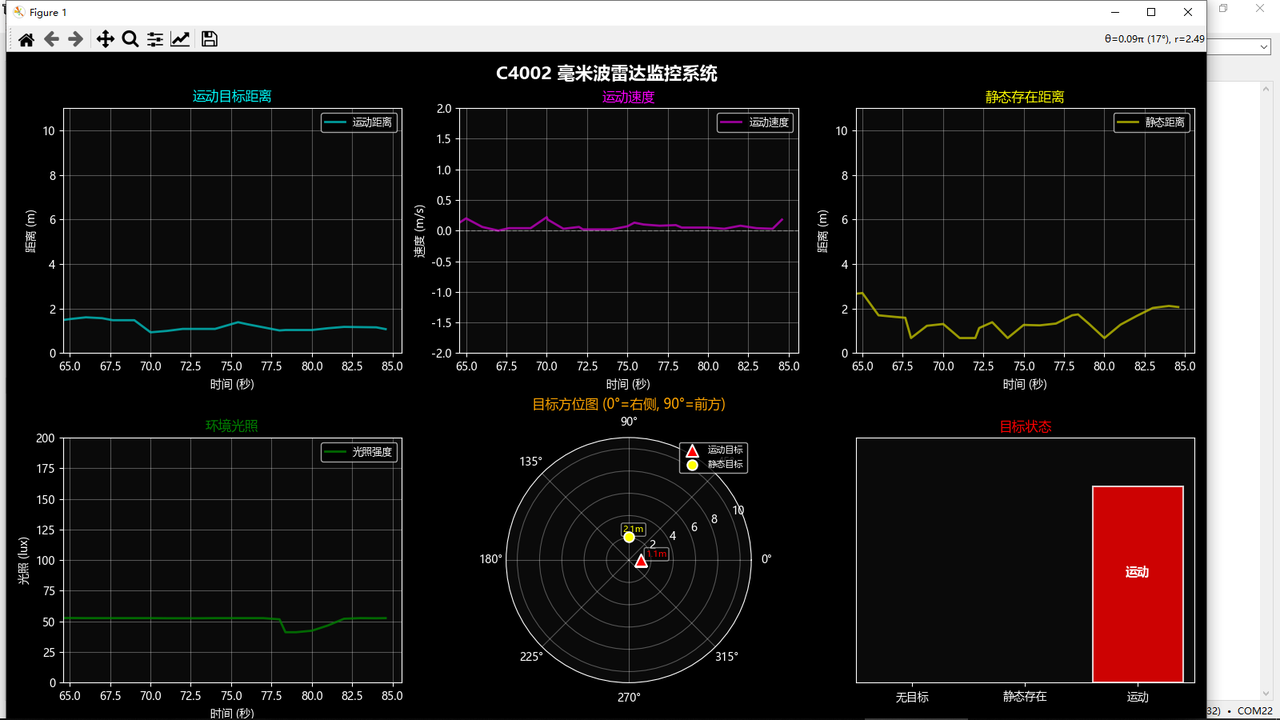Click the Figure 1 title bar text
This screenshot has height=720, width=1280.
[x=48, y=12]
